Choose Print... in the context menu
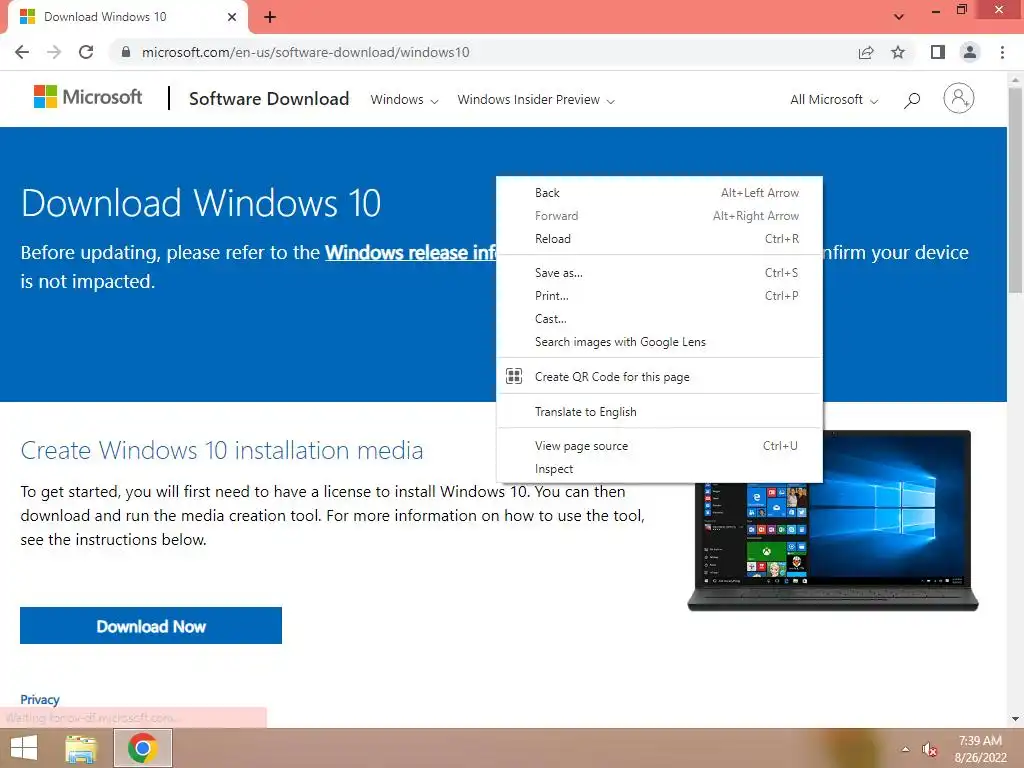Image resolution: width=1024 pixels, height=768 pixels. 660,296
